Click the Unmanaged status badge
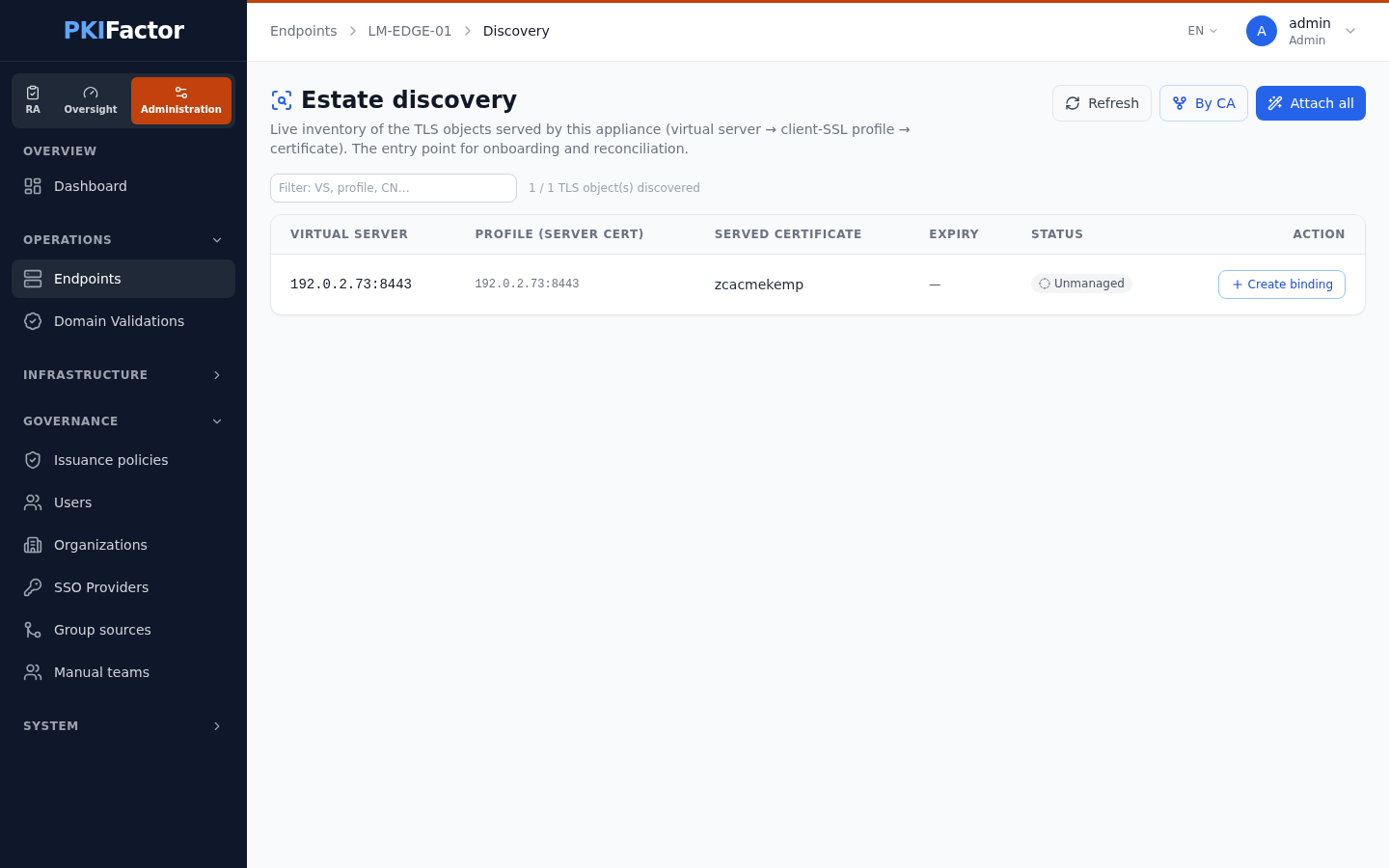Viewport: 1389px width, 868px height. (1081, 284)
